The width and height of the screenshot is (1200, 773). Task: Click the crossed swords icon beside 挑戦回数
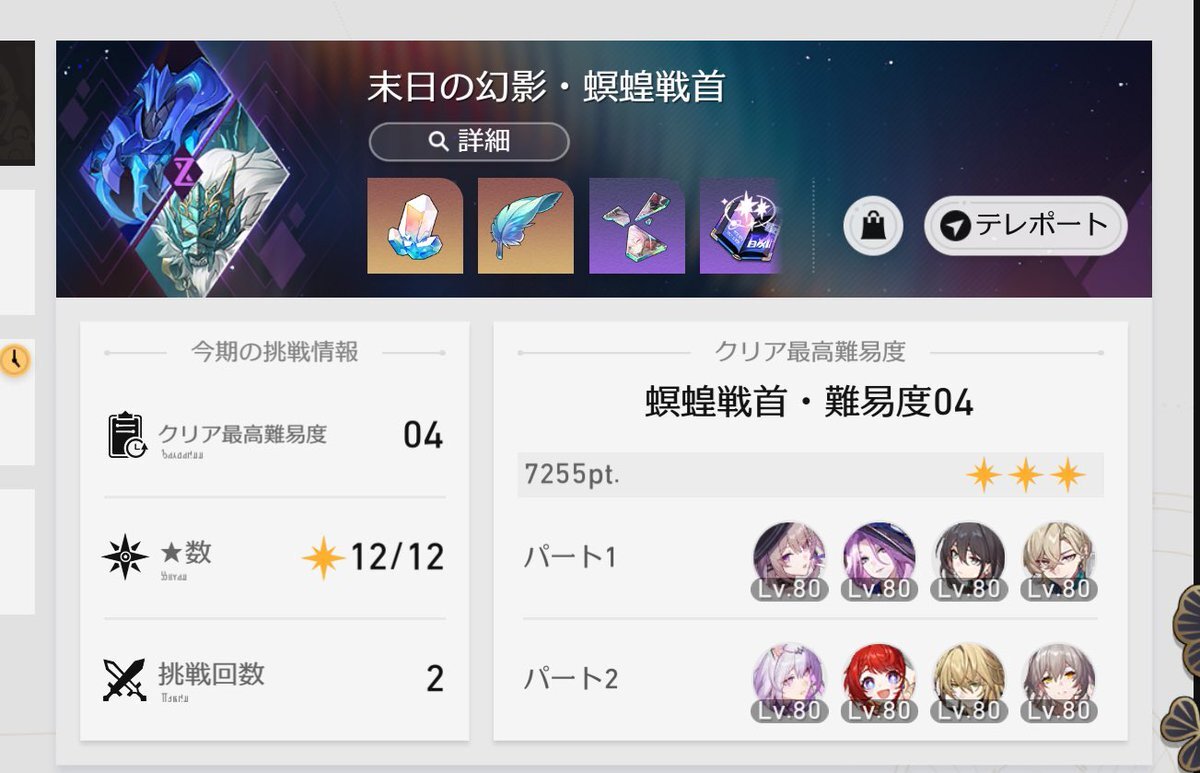(x=126, y=679)
